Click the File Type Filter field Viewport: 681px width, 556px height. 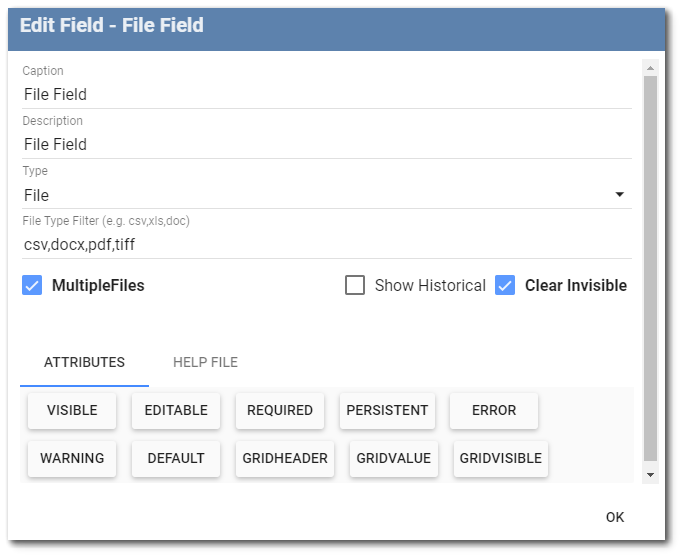[327, 245]
